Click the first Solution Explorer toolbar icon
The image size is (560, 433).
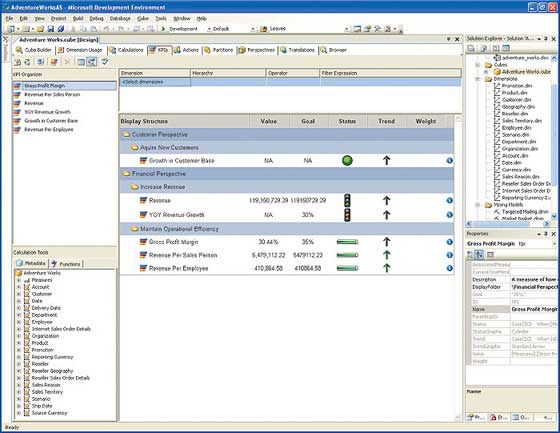point(471,48)
